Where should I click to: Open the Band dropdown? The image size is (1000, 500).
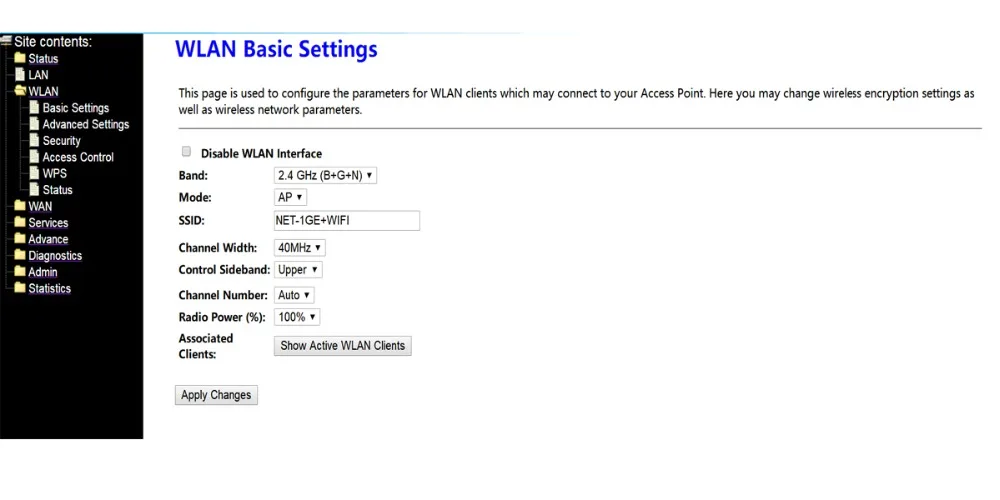coord(325,175)
